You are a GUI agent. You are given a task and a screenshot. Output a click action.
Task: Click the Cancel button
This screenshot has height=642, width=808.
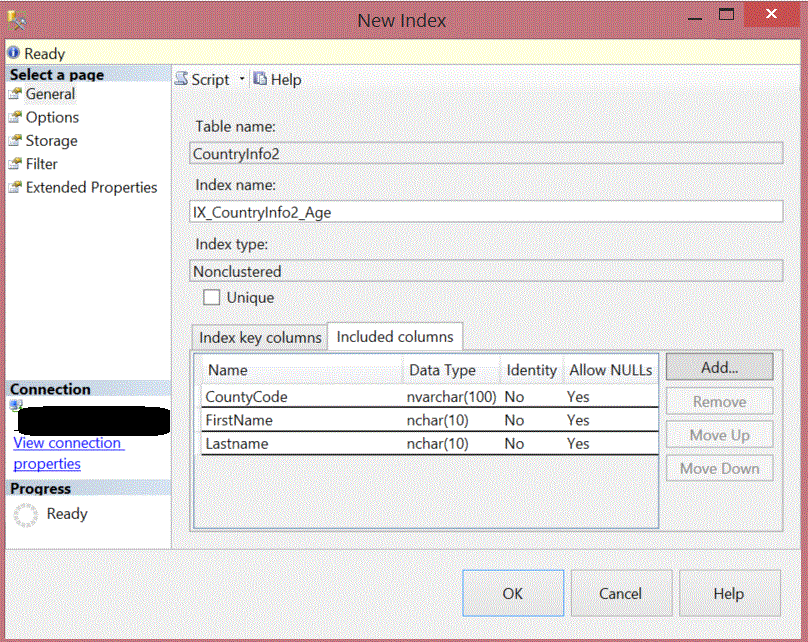point(620,593)
